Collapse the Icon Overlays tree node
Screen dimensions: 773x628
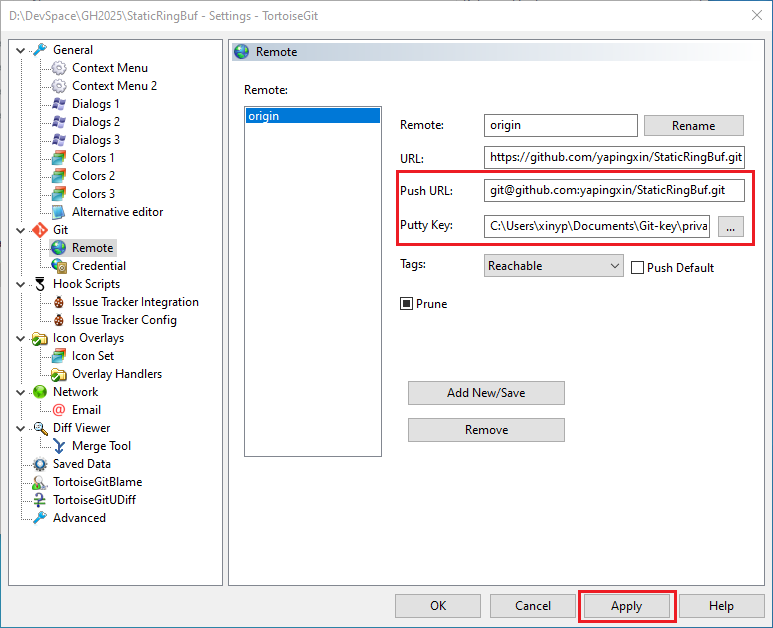[21, 338]
